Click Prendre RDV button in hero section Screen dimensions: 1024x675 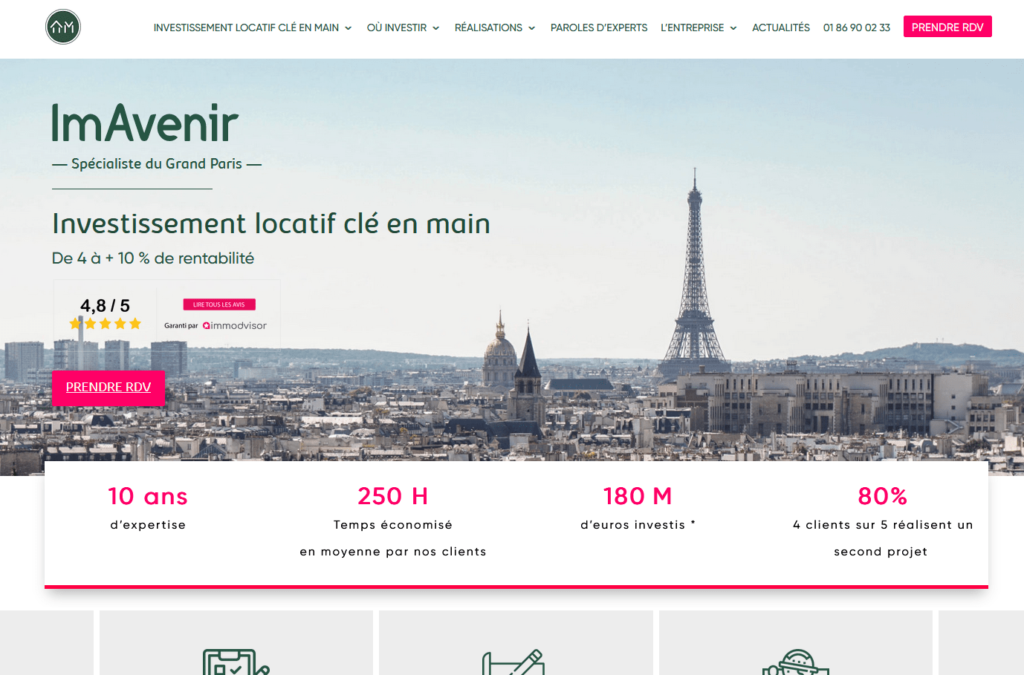(108, 388)
